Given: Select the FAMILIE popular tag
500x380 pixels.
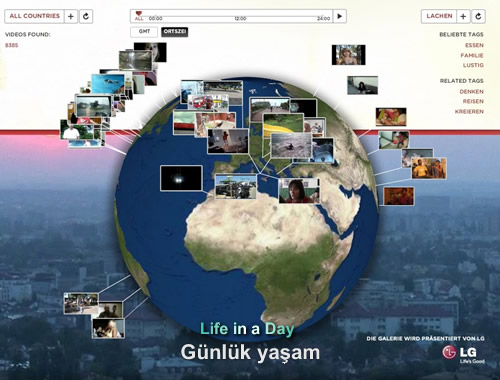Looking at the screenshot, I should tap(472, 55).
